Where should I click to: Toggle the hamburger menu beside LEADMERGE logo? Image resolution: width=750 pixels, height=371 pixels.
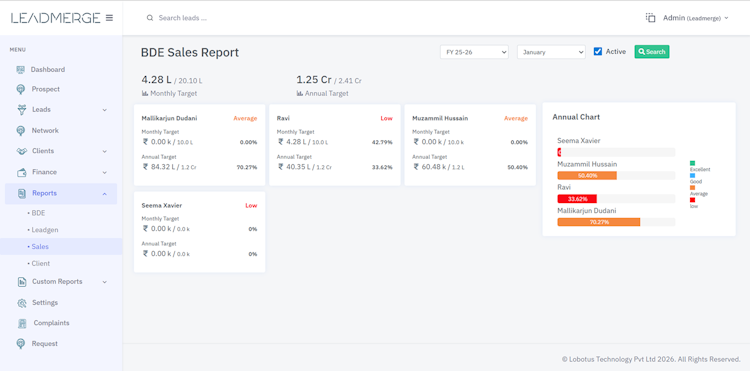coord(110,18)
